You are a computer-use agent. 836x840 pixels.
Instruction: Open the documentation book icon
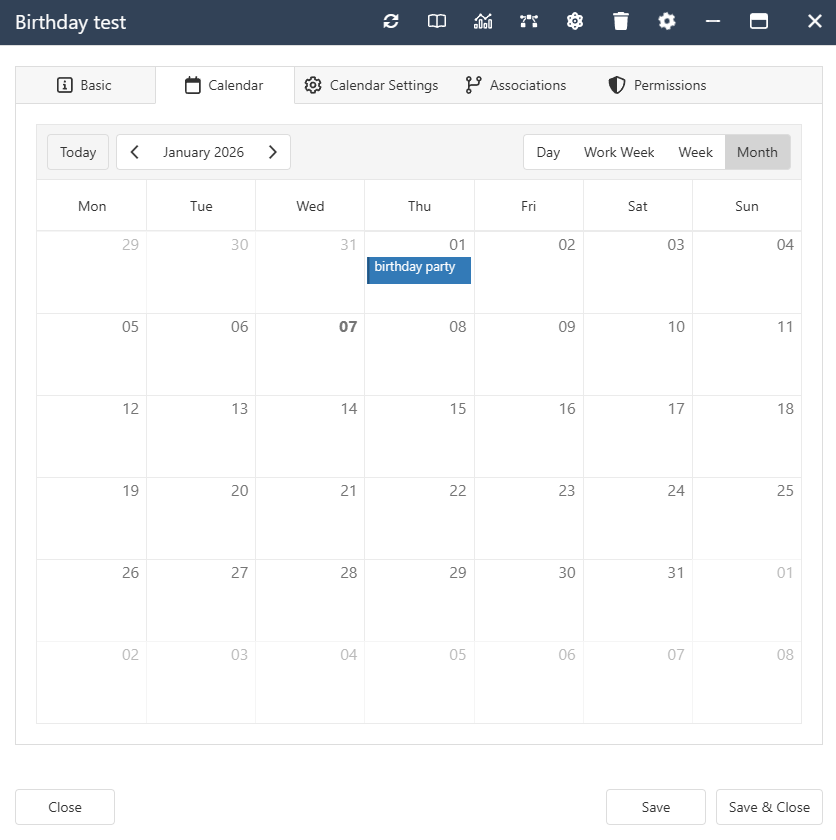click(x=437, y=21)
